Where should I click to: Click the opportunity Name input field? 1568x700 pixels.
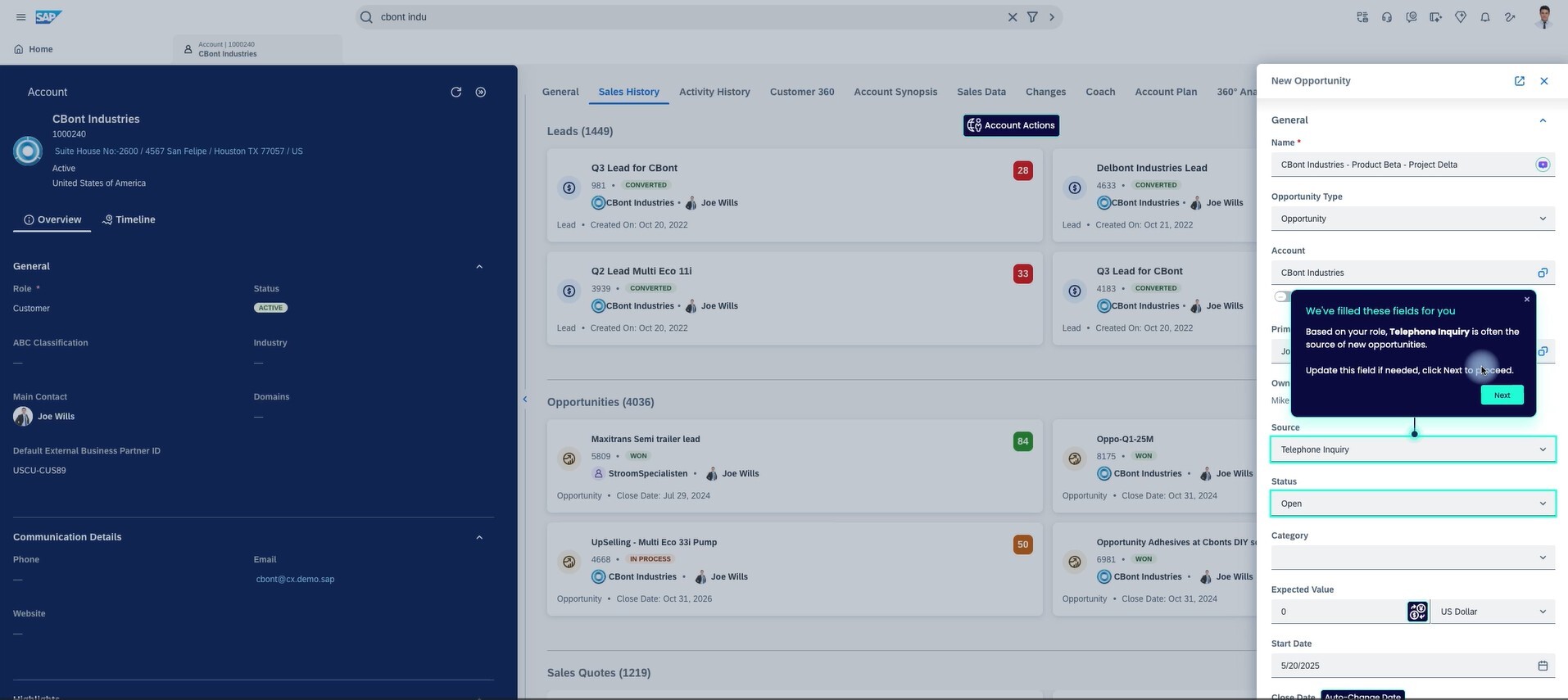[1401, 165]
